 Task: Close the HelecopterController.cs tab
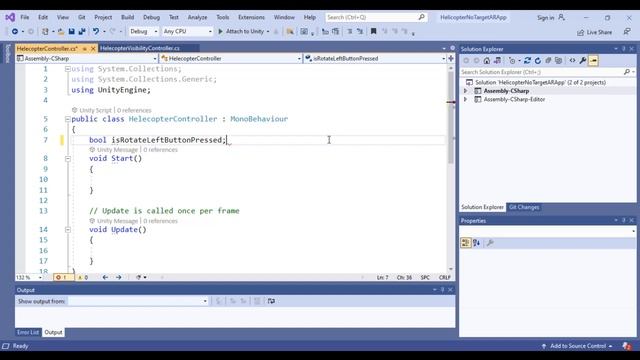tap(93, 49)
